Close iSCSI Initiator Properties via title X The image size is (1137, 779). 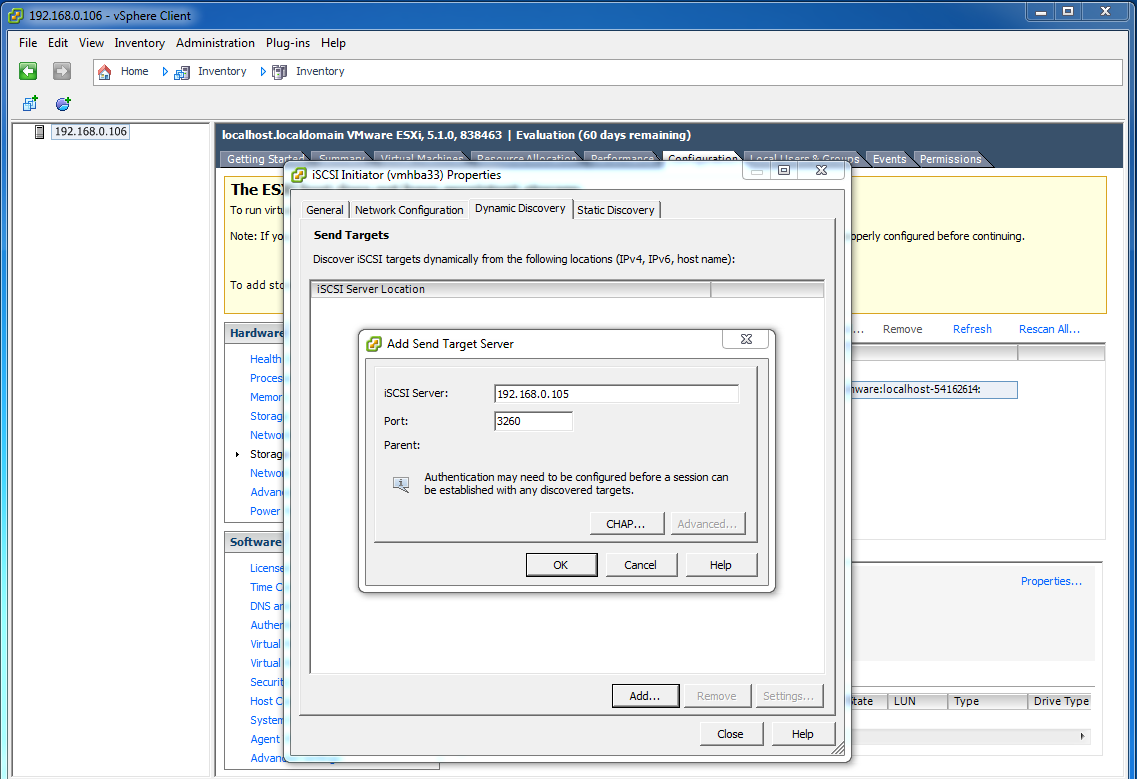(x=822, y=170)
